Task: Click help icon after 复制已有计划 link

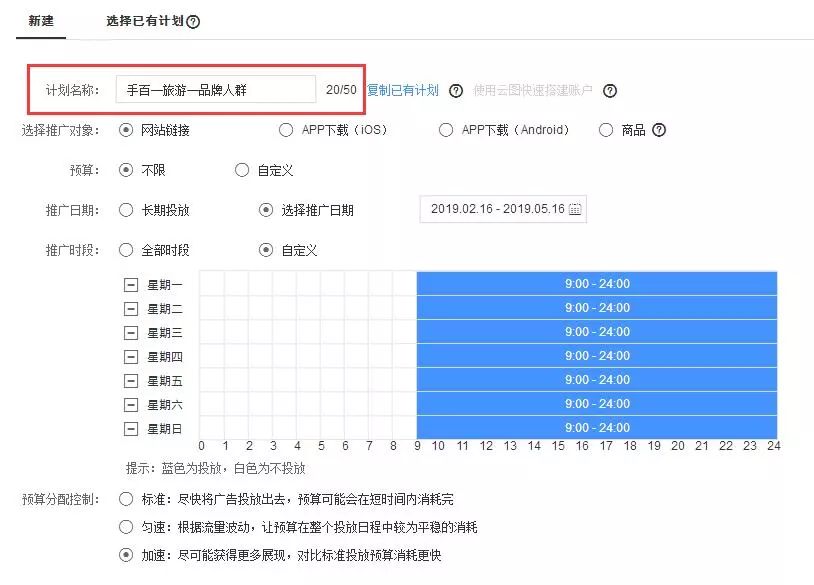Action: click(x=456, y=91)
